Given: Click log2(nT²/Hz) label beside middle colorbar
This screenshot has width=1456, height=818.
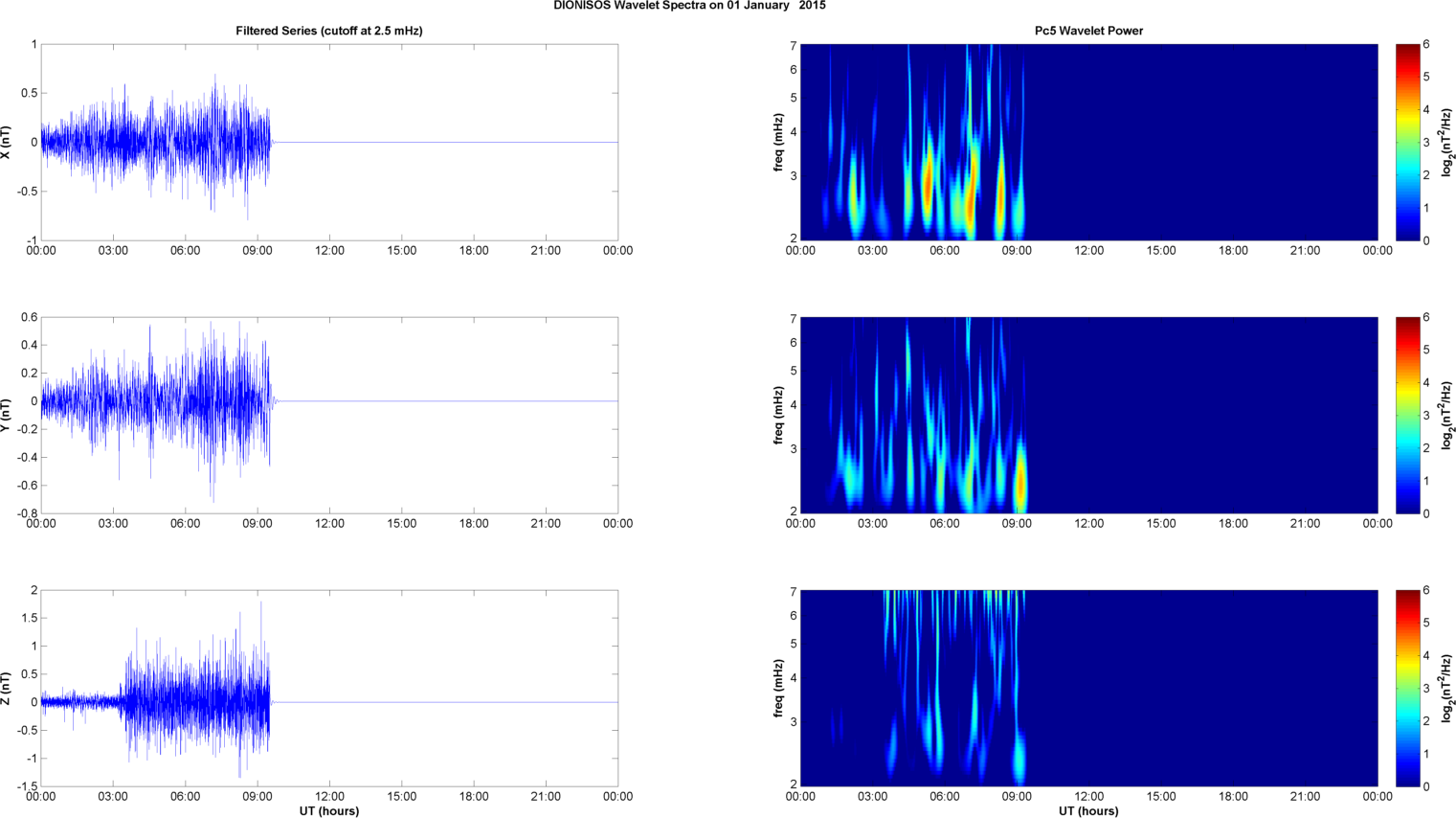Looking at the screenshot, I should 1446,415.
